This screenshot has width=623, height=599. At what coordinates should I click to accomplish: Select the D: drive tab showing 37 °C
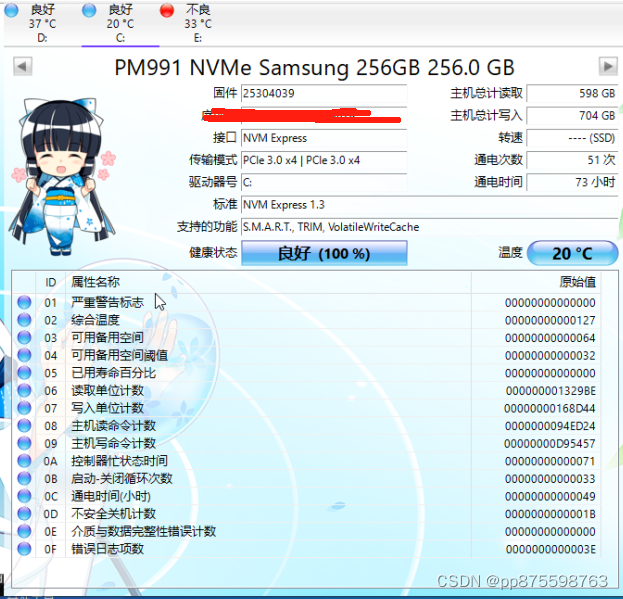coord(42,24)
